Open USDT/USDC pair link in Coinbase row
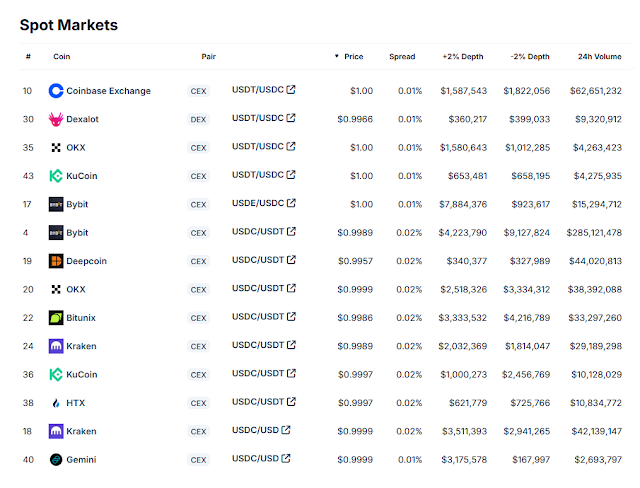This screenshot has height=488, width=640. (258, 90)
